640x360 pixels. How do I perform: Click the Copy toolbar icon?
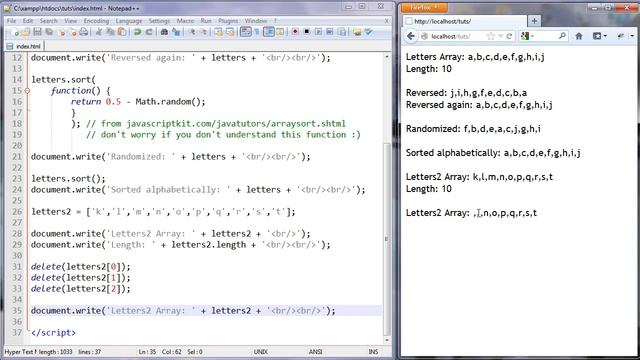(x=110, y=32)
